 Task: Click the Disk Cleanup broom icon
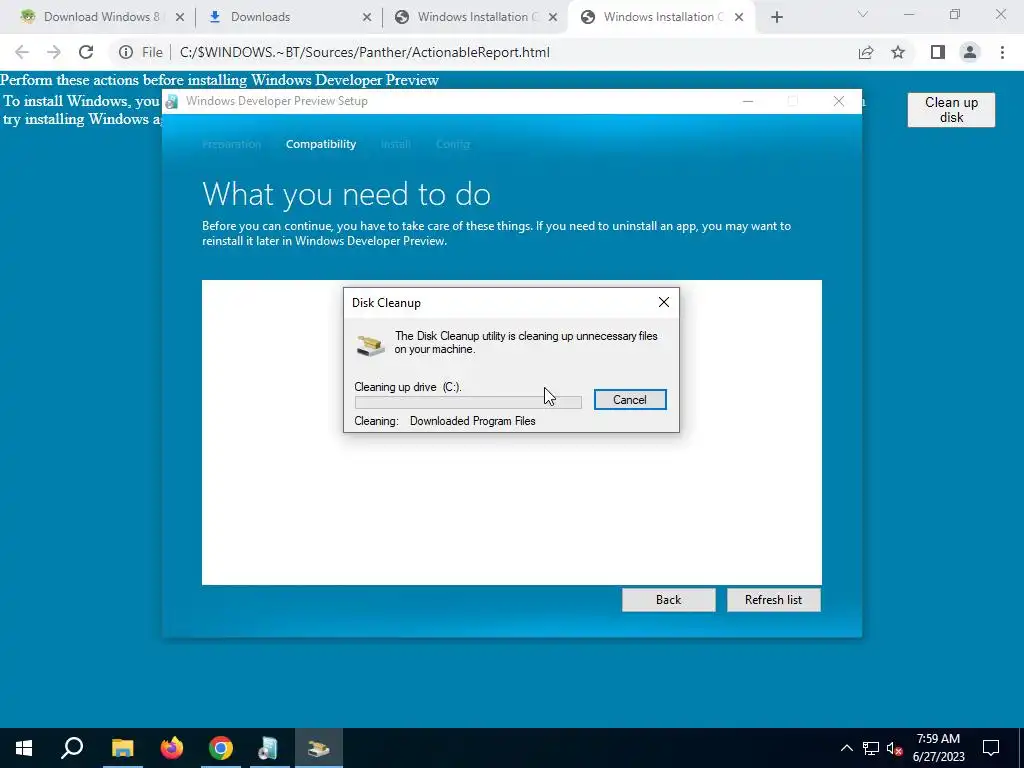coord(370,344)
